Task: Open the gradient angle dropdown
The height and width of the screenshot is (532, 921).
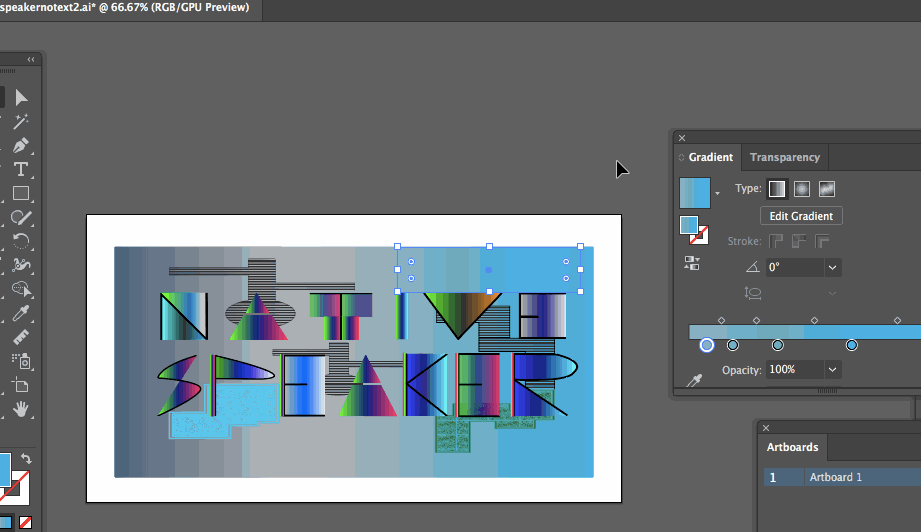Action: [832, 267]
